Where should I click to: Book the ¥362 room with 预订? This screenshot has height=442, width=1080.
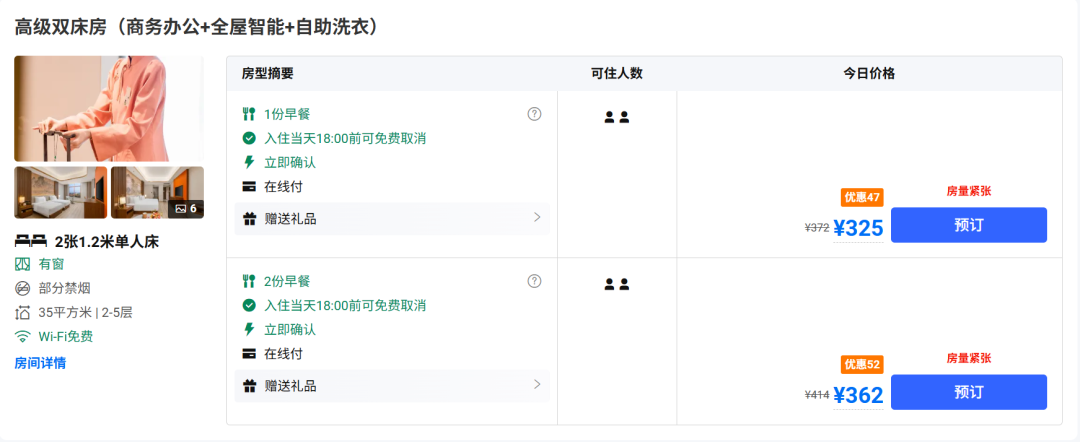[968, 392]
